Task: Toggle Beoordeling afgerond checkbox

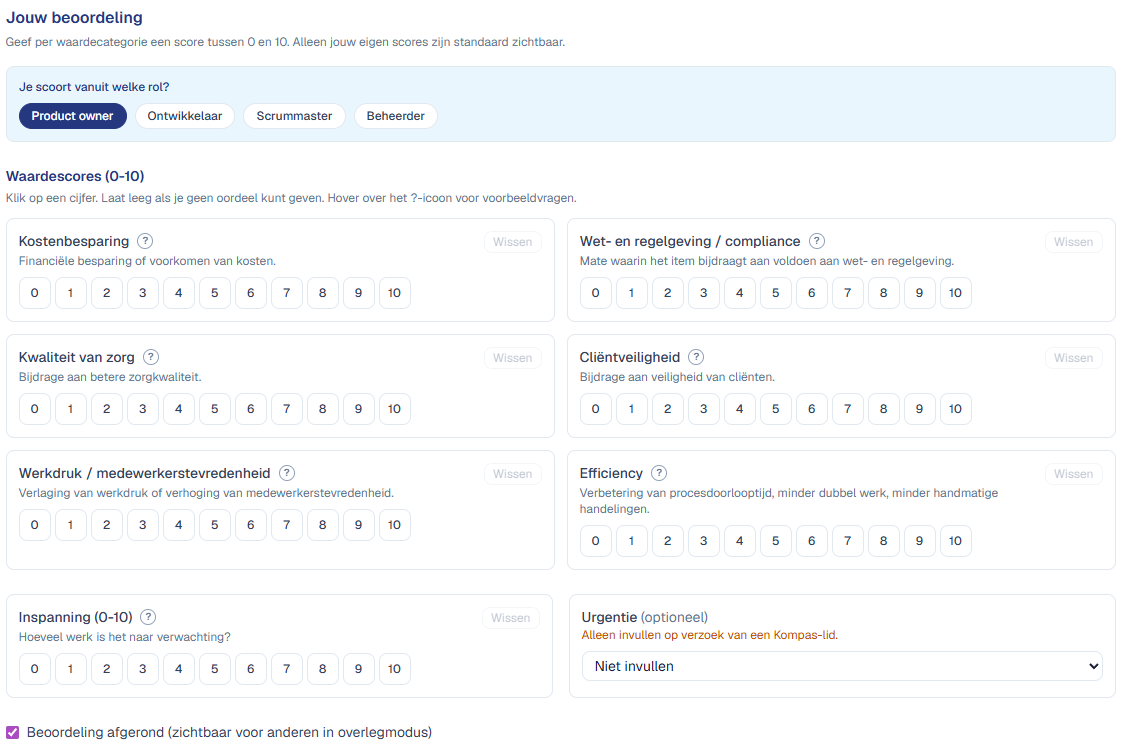Action: (12, 732)
